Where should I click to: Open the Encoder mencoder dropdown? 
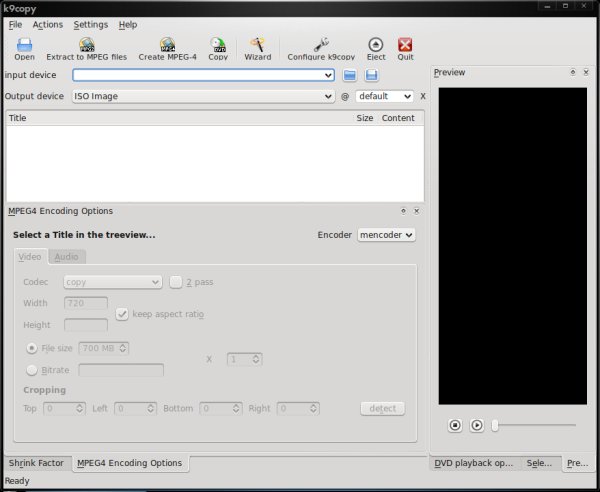[x=386, y=235]
